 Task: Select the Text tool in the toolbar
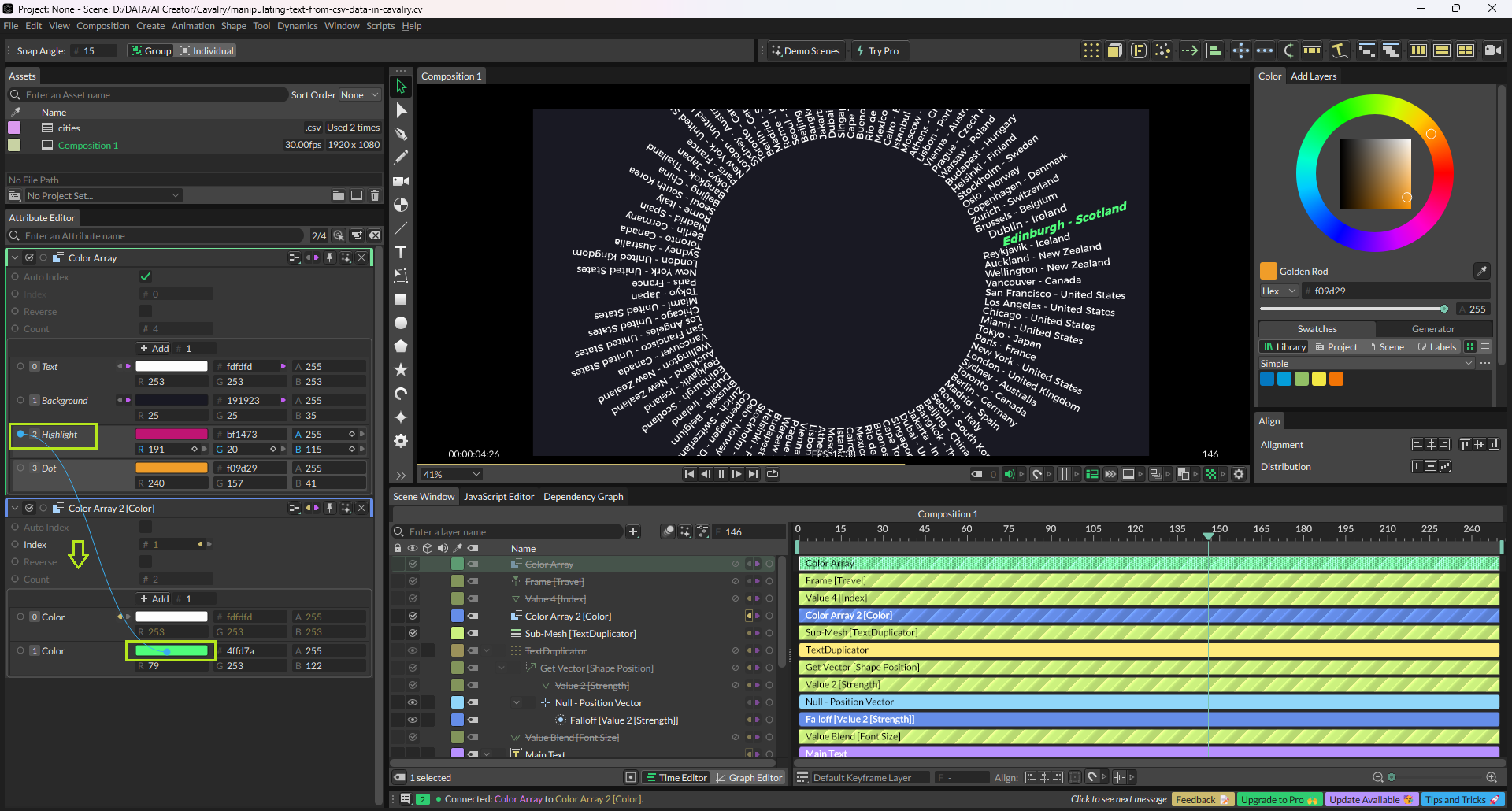click(x=401, y=252)
